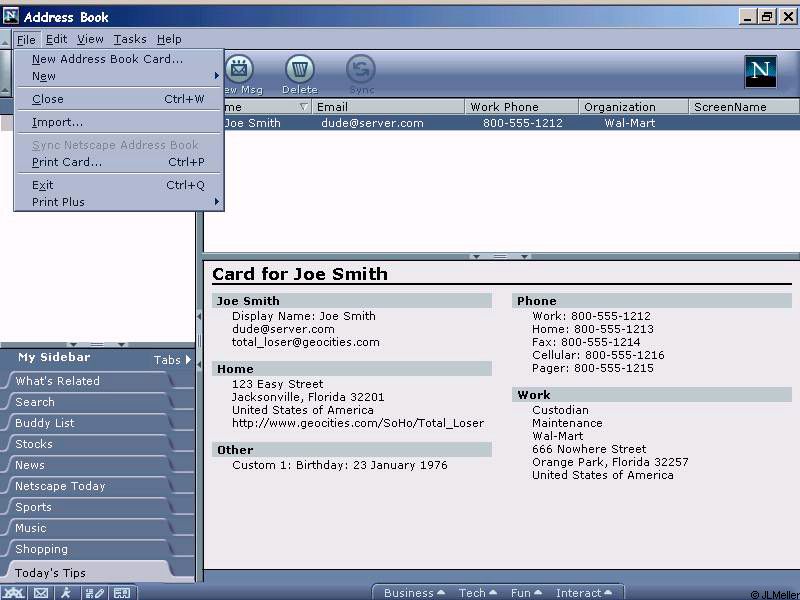Open the View menu
This screenshot has width=800, height=600.
pos(90,39)
